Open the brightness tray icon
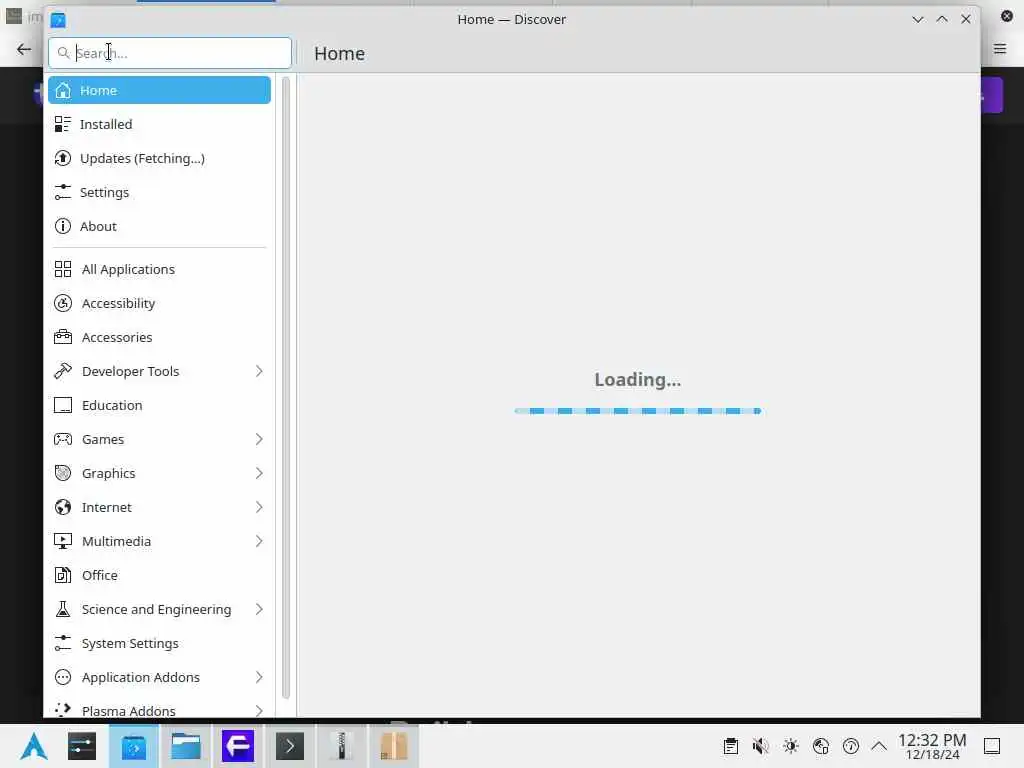 [791, 746]
